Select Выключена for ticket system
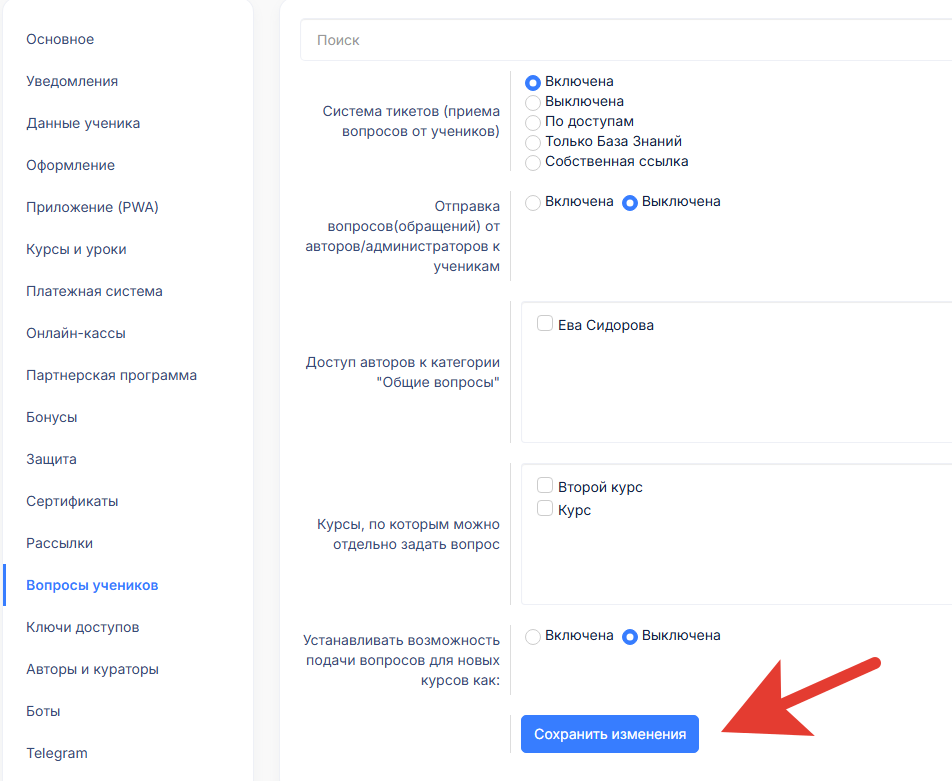This screenshot has width=952, height=781. coord(533,102)
